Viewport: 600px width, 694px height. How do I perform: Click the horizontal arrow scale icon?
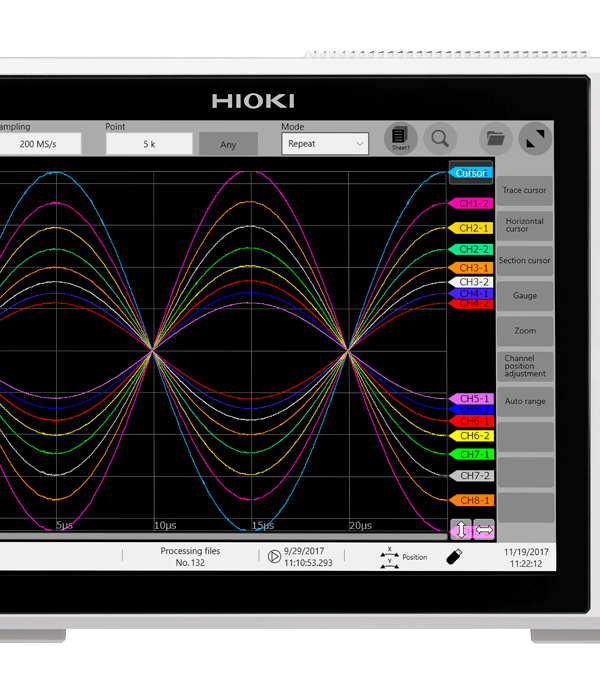484,529
